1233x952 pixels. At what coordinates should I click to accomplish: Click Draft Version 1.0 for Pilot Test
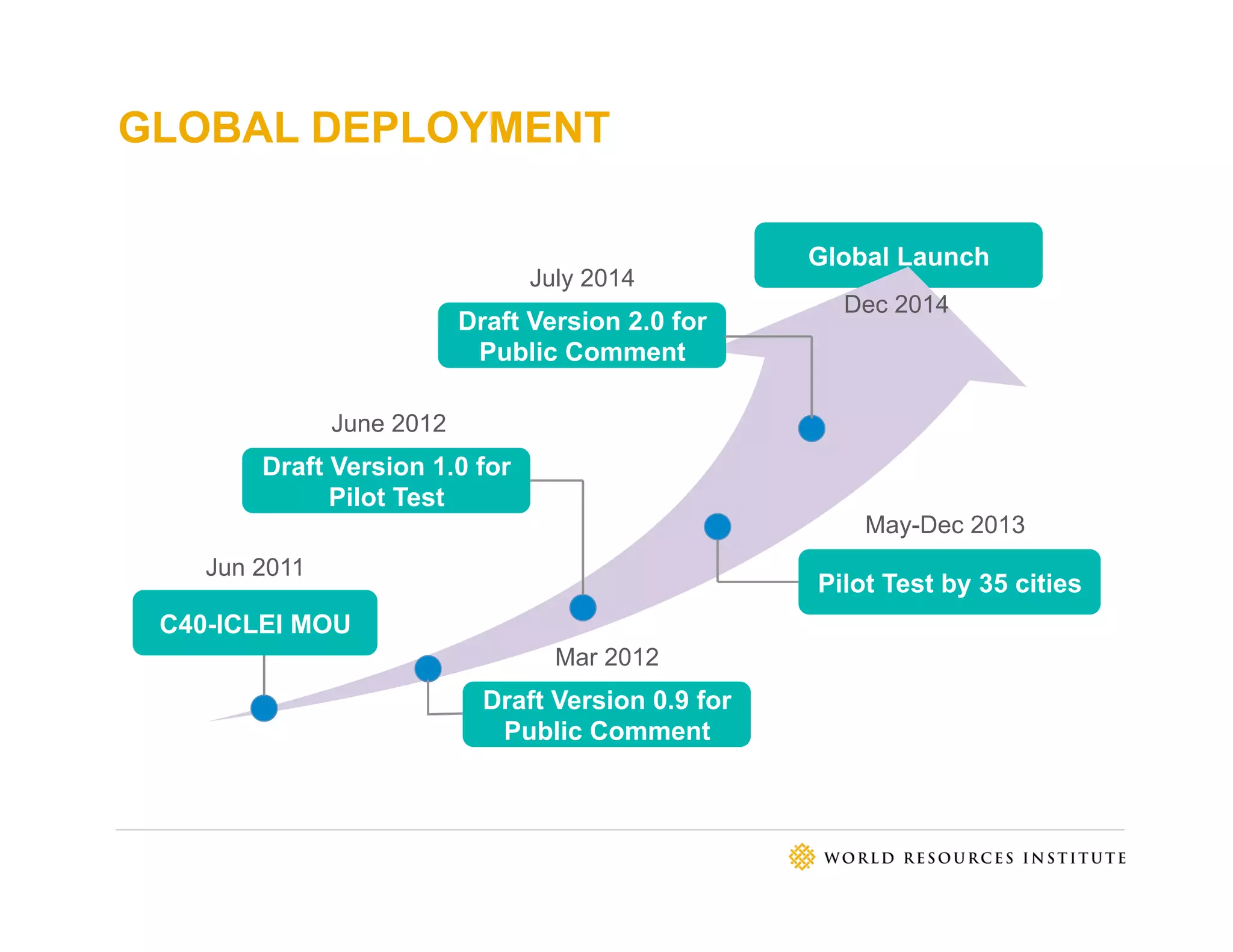point(386,481)
